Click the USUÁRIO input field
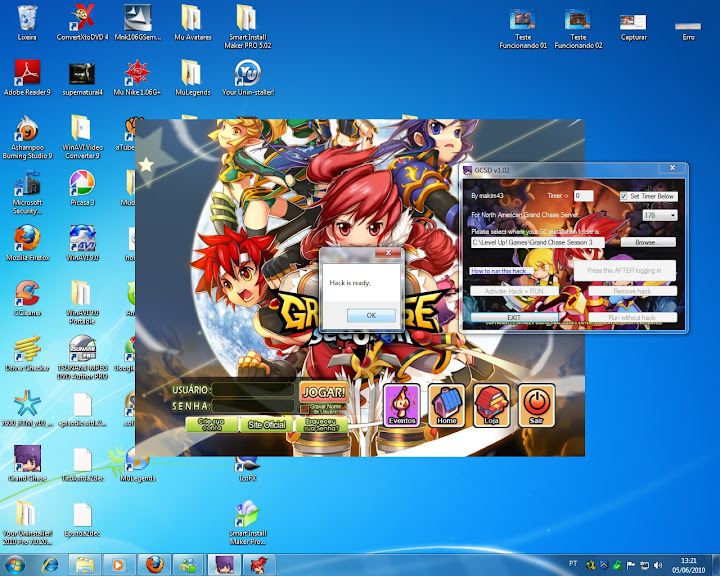Image resolution: width=720 pixels, height=576 pixels. click(253, 390)
